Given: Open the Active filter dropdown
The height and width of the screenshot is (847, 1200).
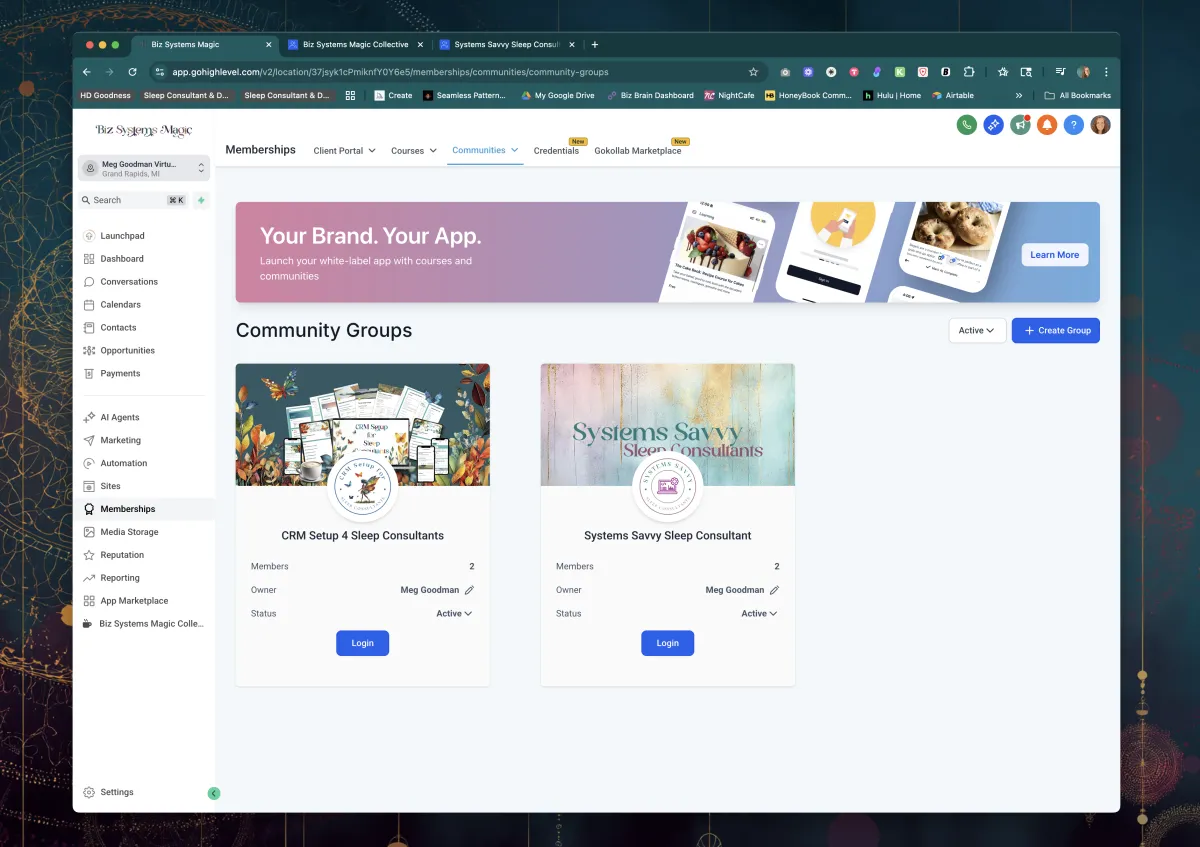Looking at the screenshot, I should click(977, 331).
